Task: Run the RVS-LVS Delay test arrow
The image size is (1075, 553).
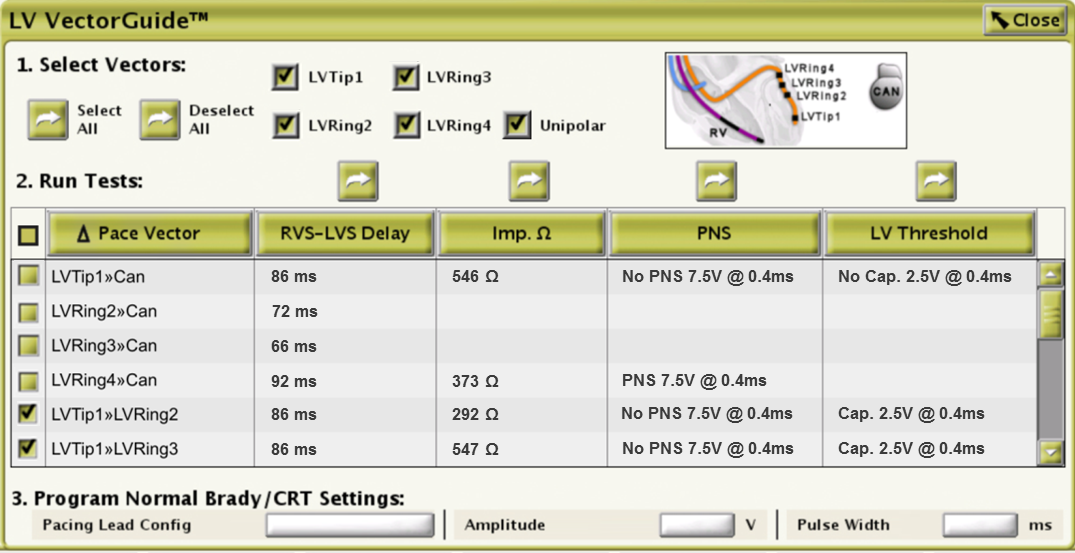Action: [358, 181]
